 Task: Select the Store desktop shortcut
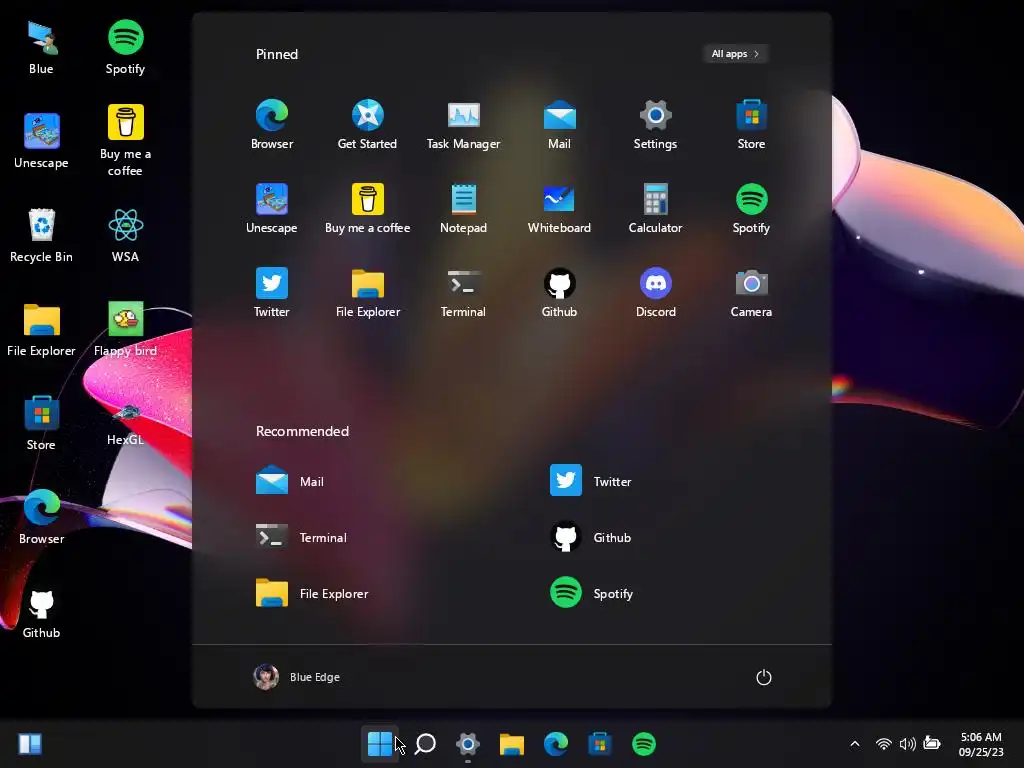tap(41, 423)
